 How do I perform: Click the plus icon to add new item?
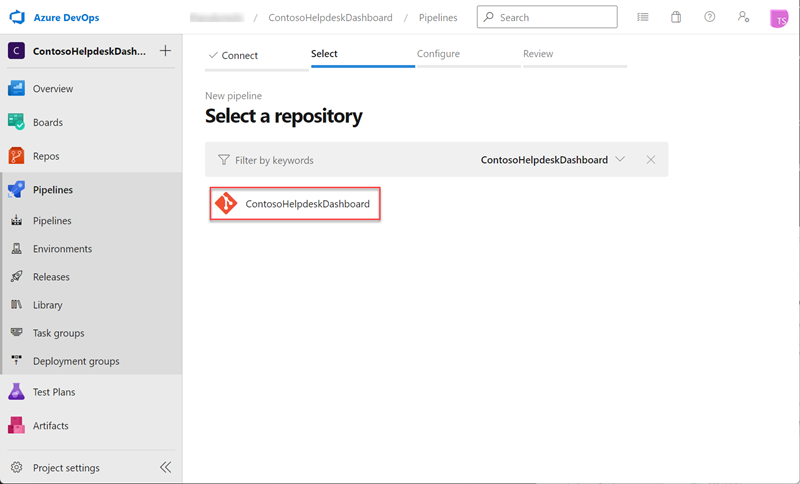point(165,50)
